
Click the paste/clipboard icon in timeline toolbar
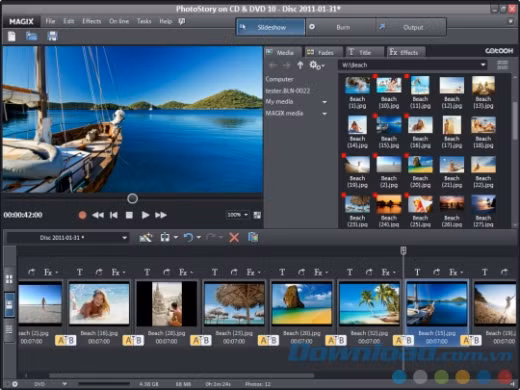[x=253, y=237]
